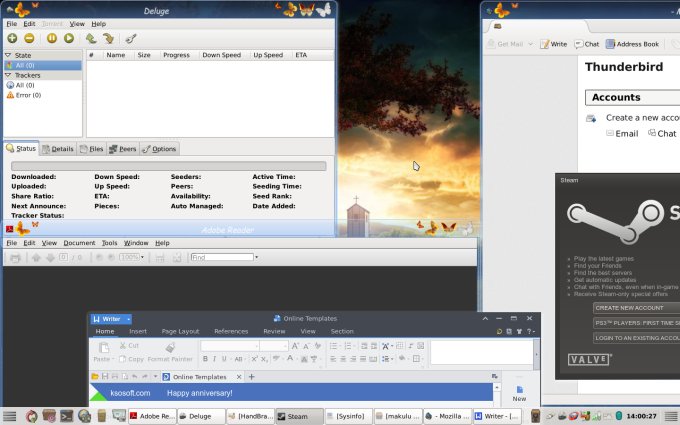Screen dimensions: 680x425
Task: Click the Resume torrent play icon
Action: click(69, 38)
